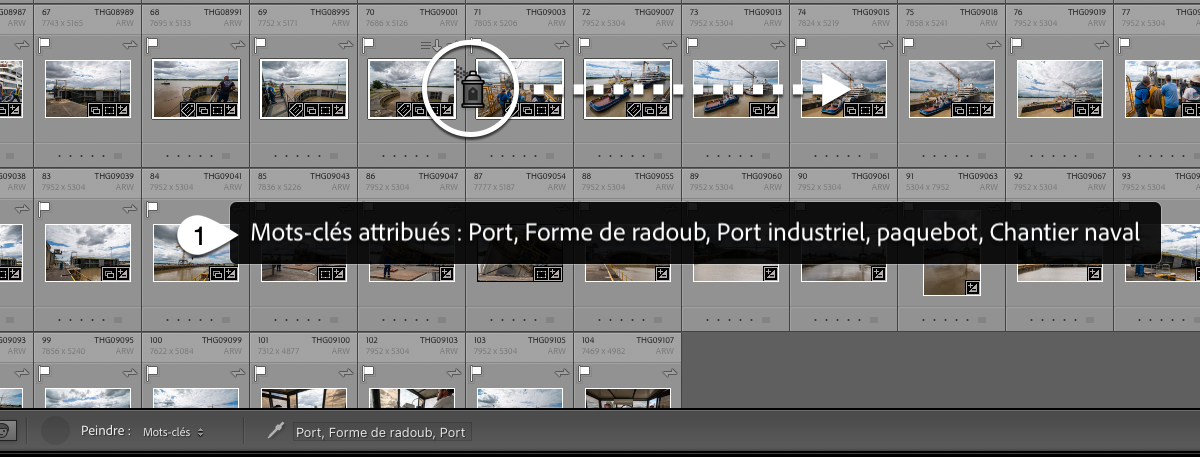Click the crop badge on photo THG08991
The width and height of the screenshot is (1200, 457).
coord(217,109)
